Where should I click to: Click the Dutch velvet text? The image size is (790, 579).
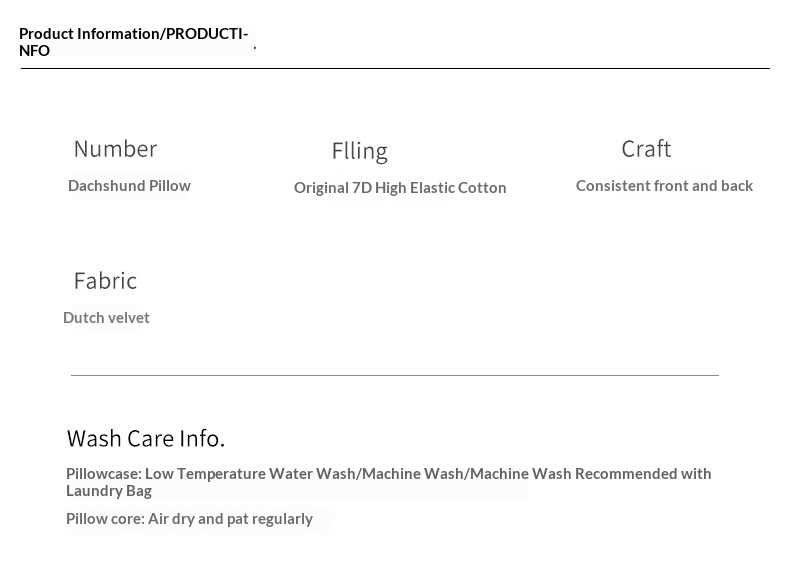pyautogui.click(x=106, y=317)
